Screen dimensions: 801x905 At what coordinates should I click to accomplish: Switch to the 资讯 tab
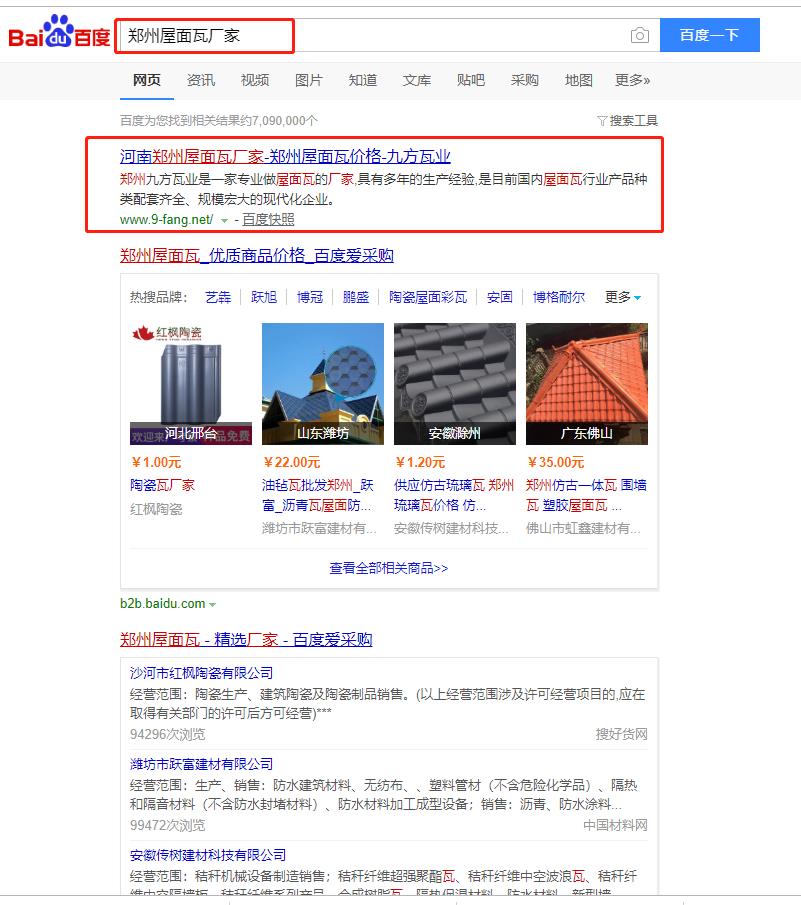coord(201,80)
